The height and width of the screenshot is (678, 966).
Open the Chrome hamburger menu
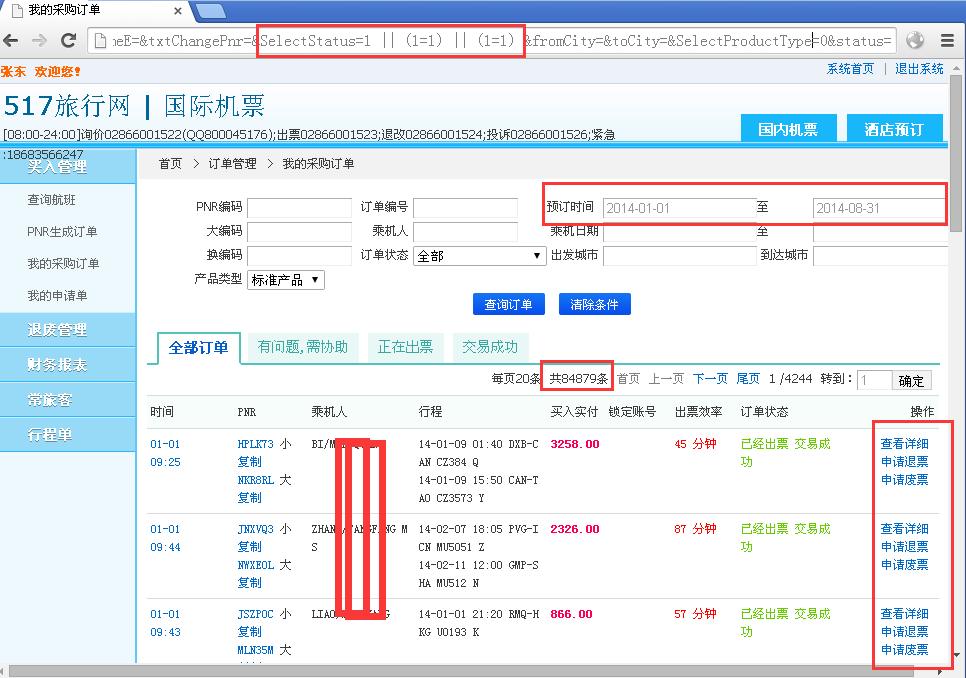pos(948,41)
